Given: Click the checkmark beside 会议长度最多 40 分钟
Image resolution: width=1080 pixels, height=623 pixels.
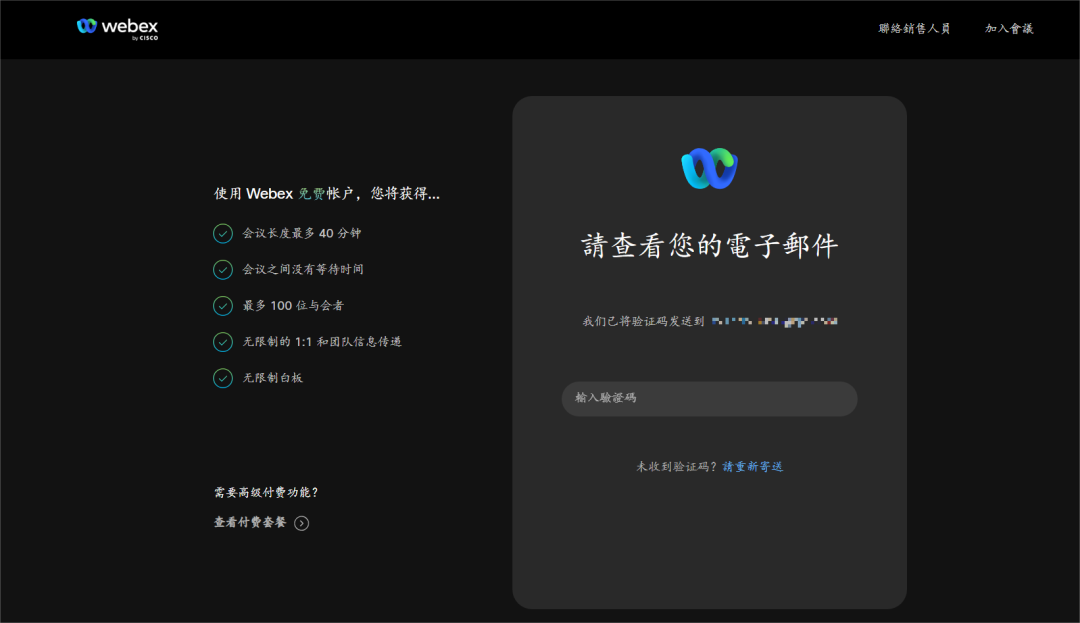Looking at the screenshot, I should coord(223,233).
